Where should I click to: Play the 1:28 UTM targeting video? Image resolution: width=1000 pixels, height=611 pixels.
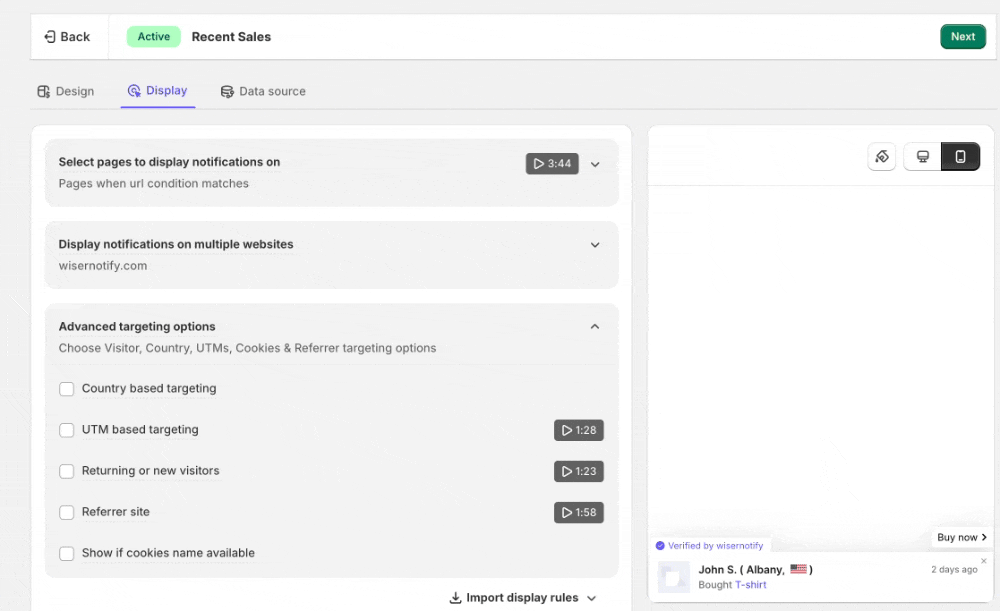[x=579, y=430]
